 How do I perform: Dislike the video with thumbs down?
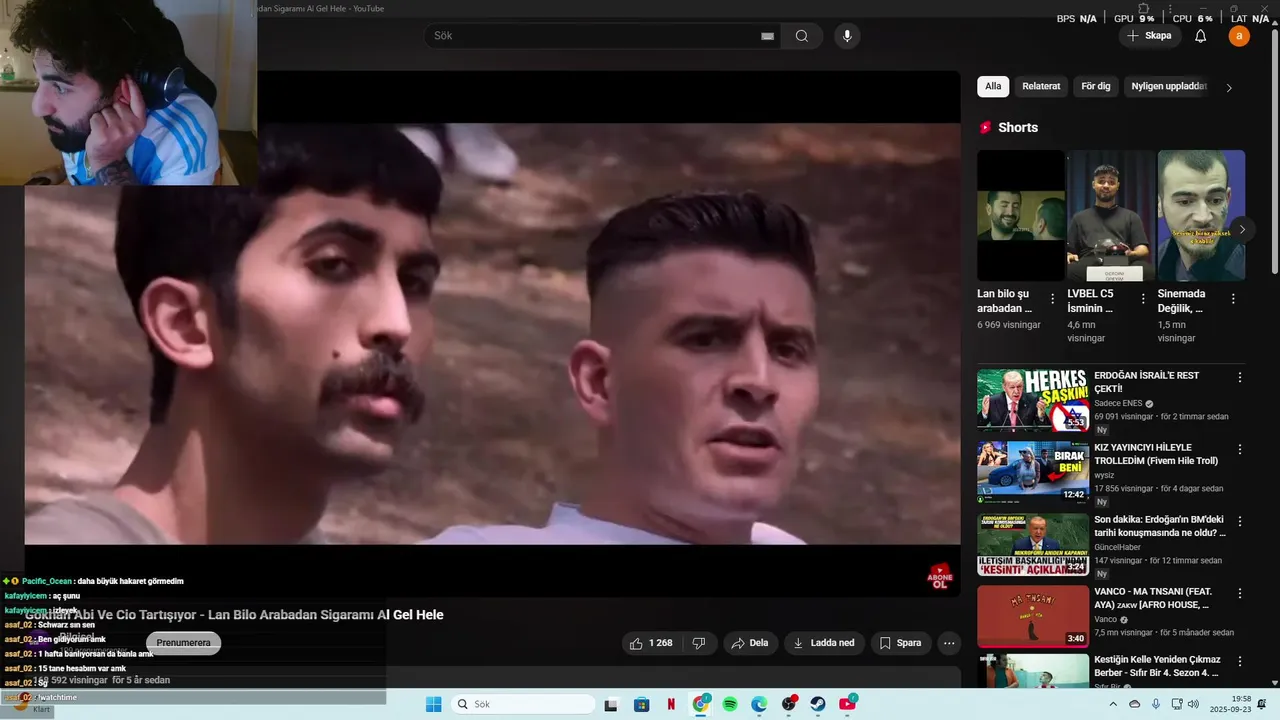[699, 643]
